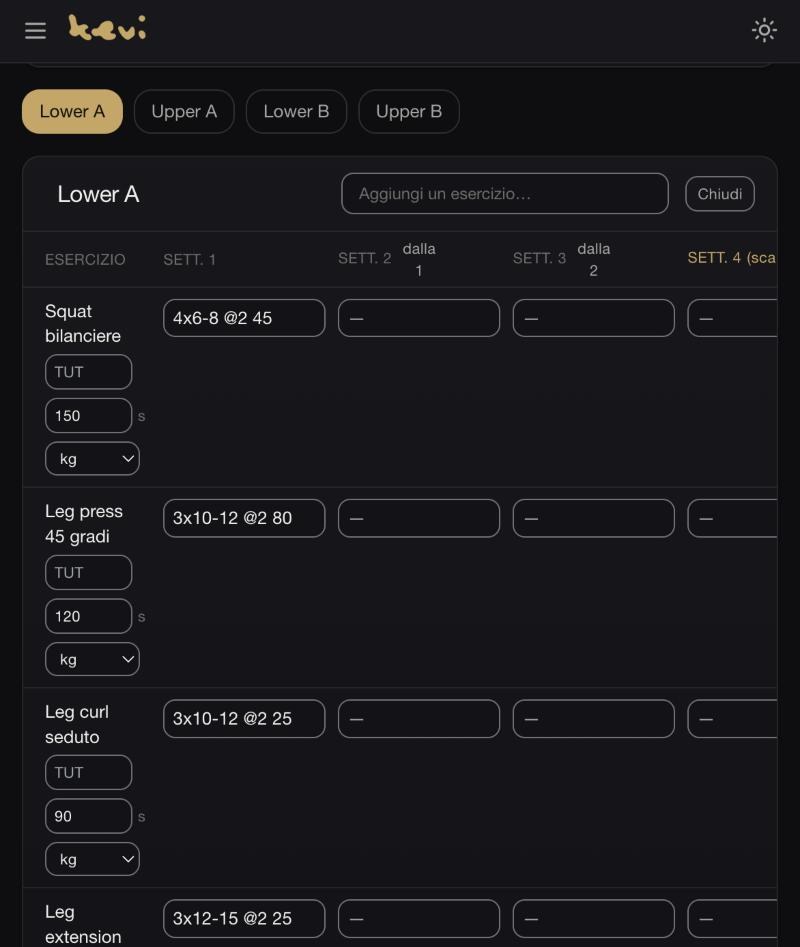The image size is (800, 947).
Task: Click the 3x10-12 @2 80 cell
Action: click(x=244, y=518)
